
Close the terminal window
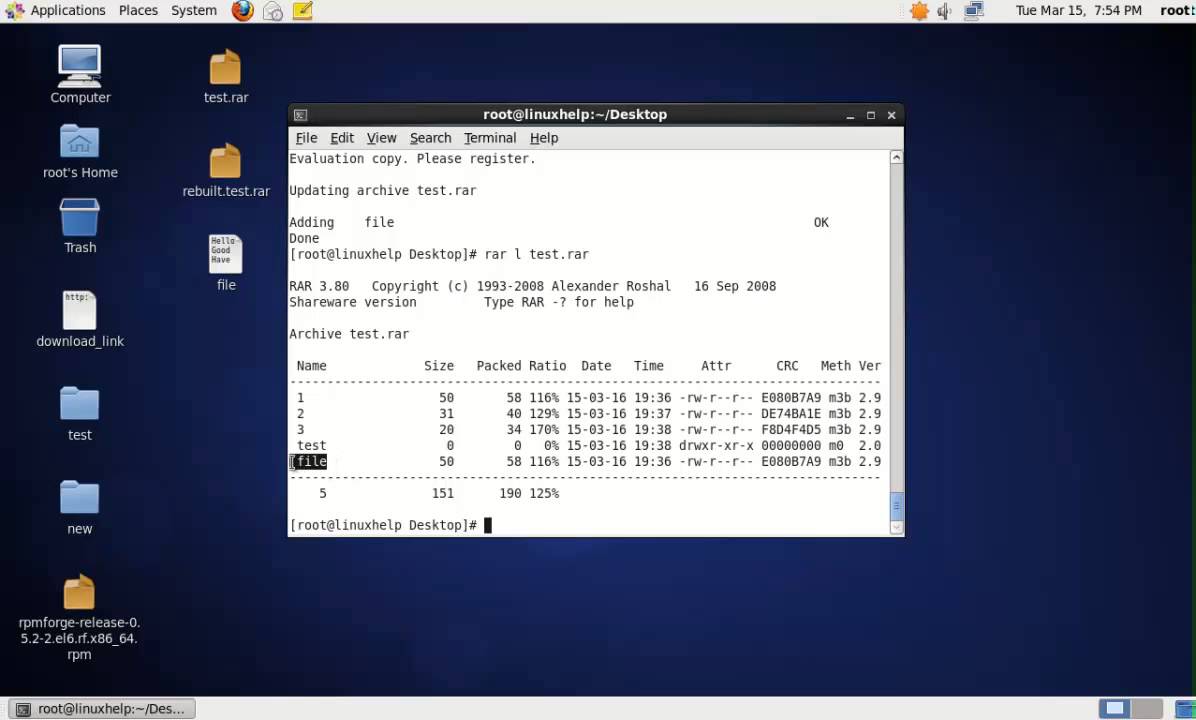tap(891, 115)
